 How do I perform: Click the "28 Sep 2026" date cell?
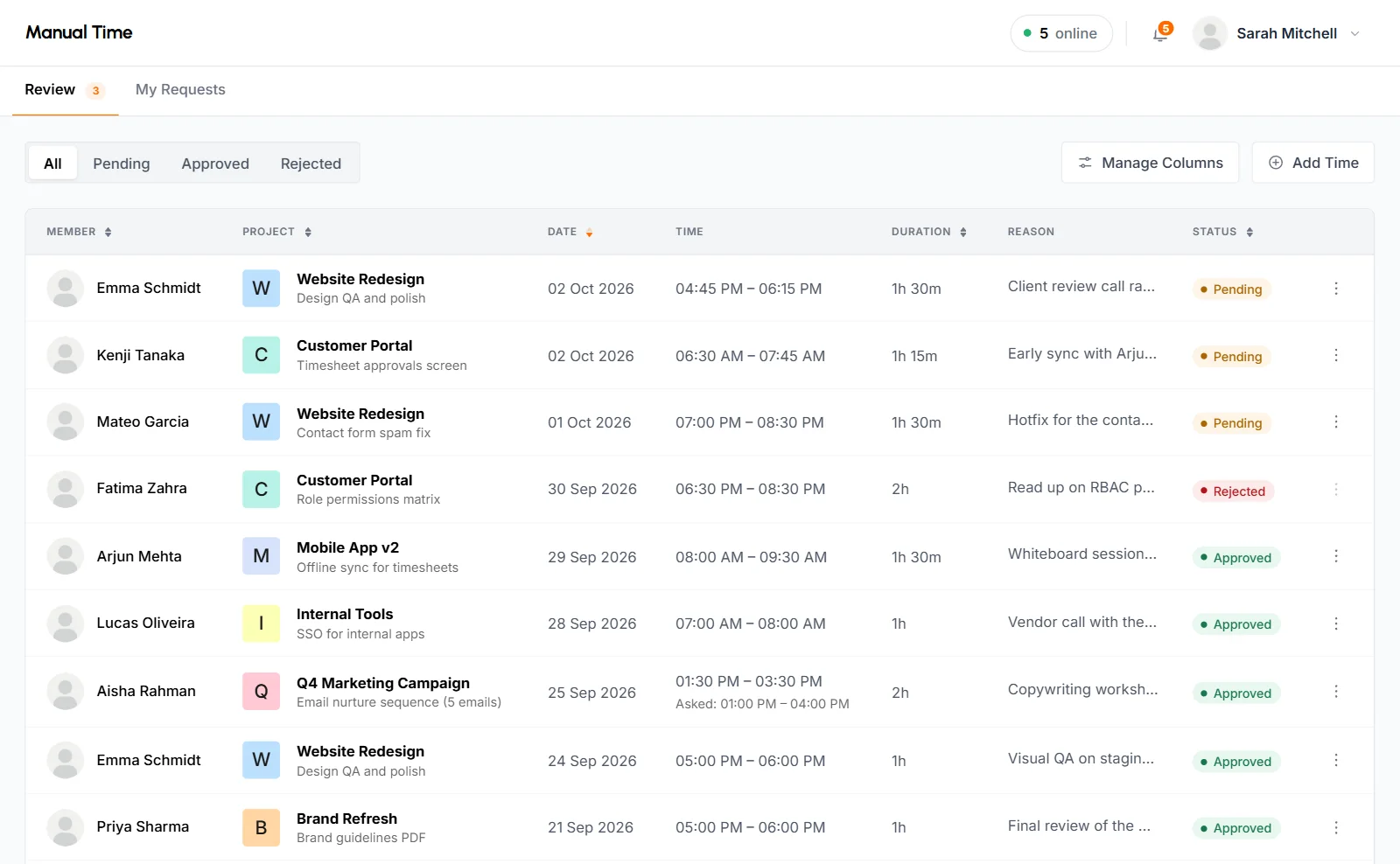pyautogui.click(x=591, y=624)
